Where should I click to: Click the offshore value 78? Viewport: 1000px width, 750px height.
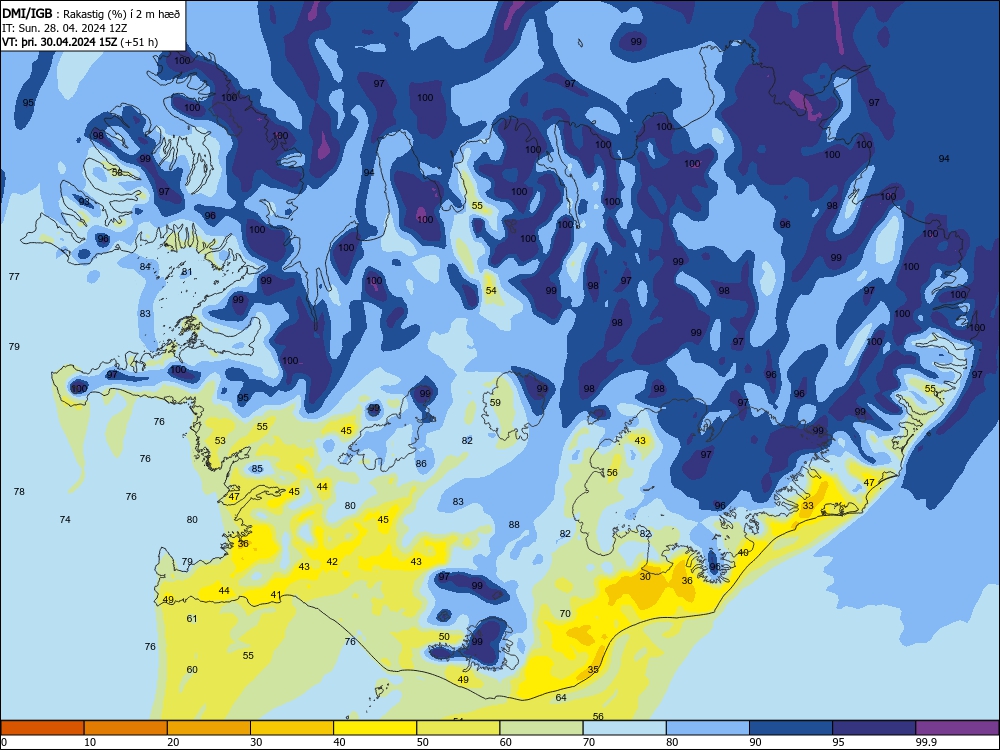tap(19, 492)
